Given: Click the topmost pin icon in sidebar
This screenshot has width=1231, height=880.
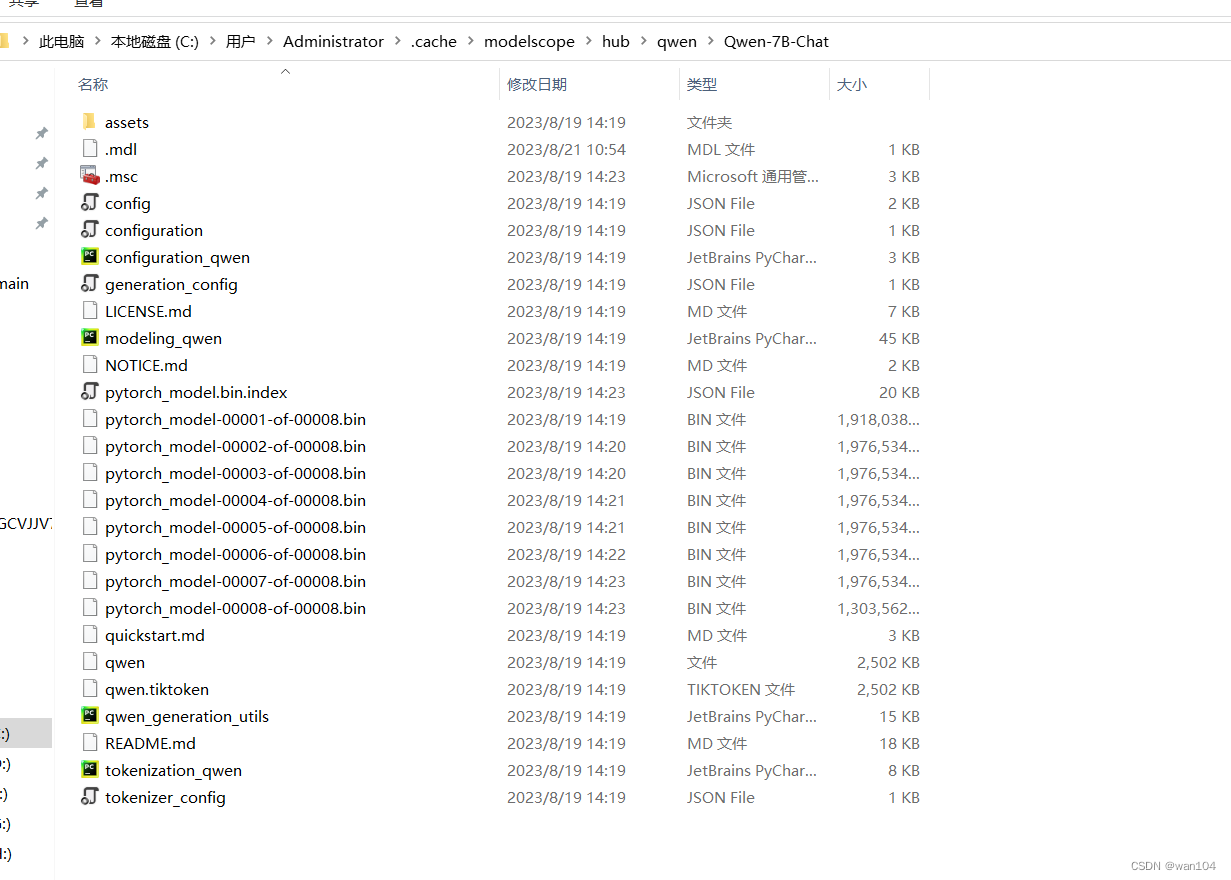Looking at the screenshot, I should pyautogui.click(x=41, y=133).
